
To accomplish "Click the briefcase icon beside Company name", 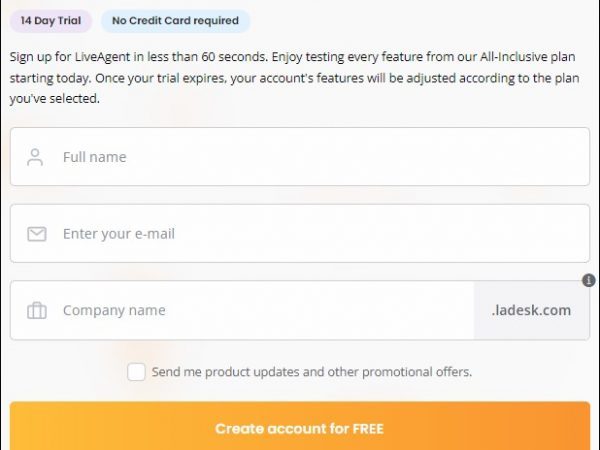I will coord(37,310).
